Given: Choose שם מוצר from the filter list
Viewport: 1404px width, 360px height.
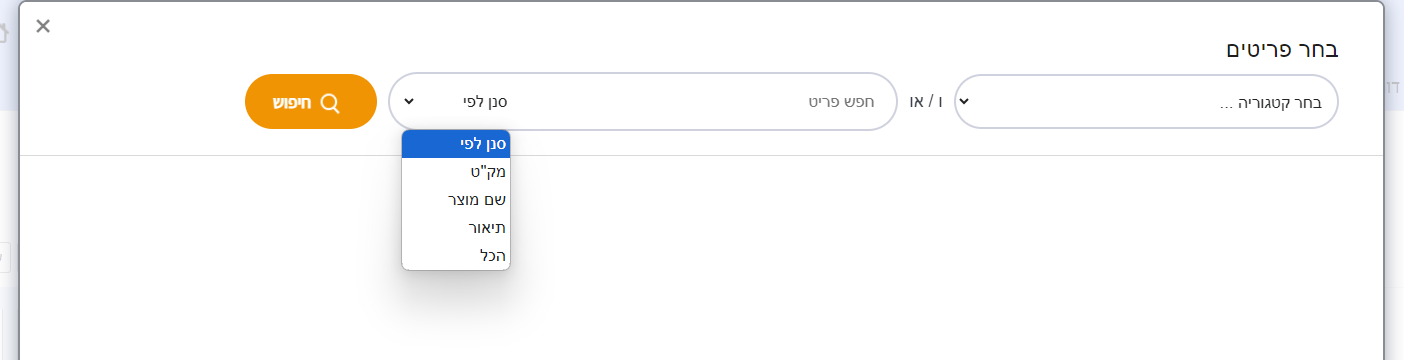Looking at the screenshot, I should (x=456, y=200).
